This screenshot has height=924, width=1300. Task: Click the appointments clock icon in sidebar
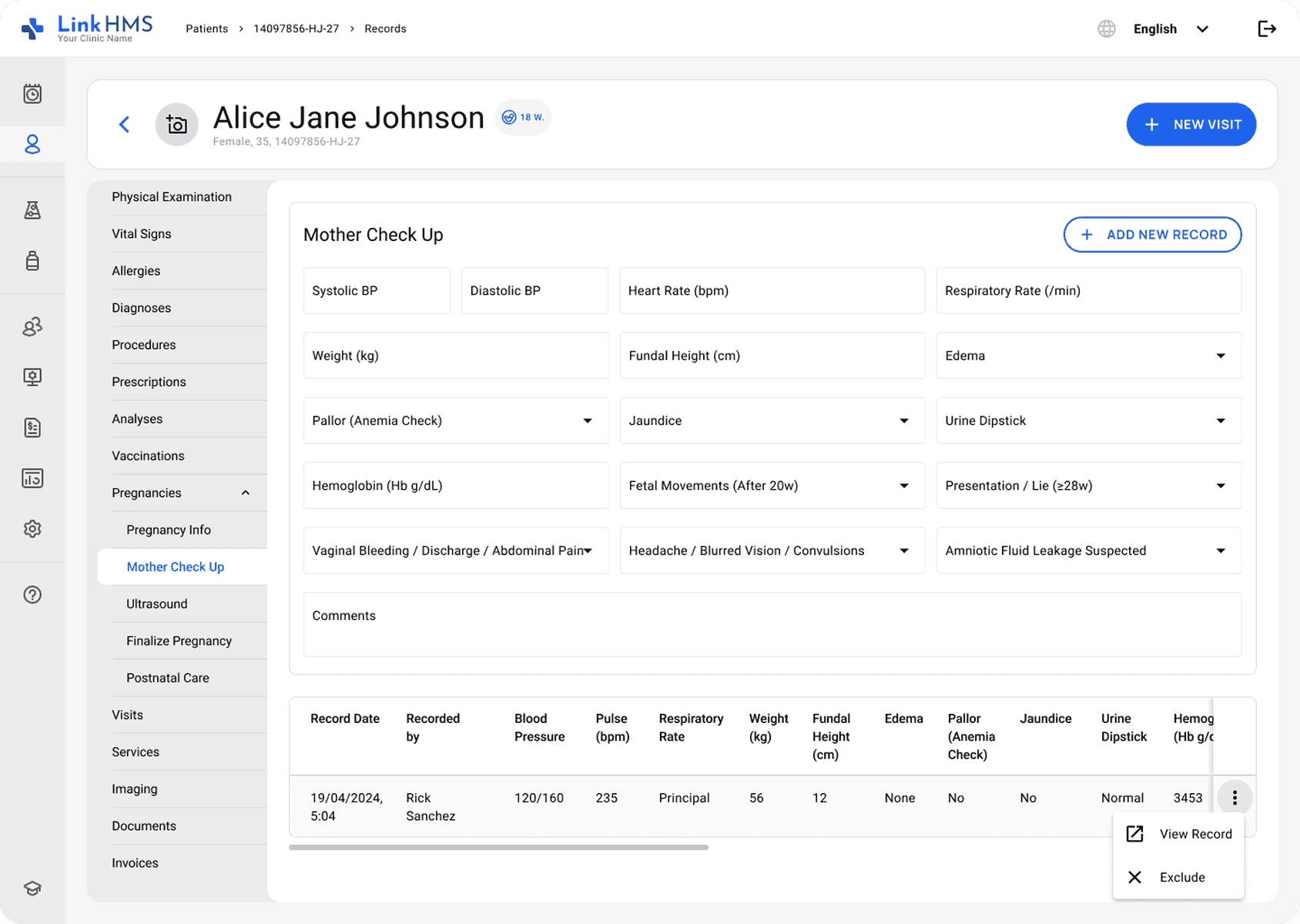(x=32, y=94)
